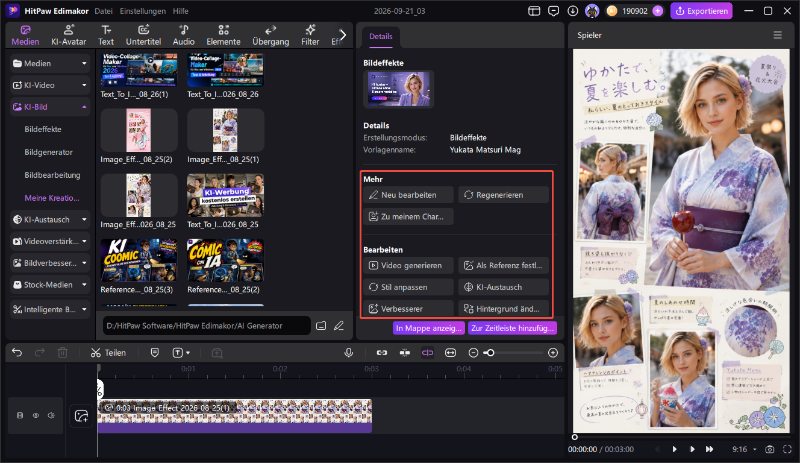Image resolution: width=800 pixels, height=463 pixels.
Task: Click Hintergrund änd... button
Action: pyautogui.click(x=504, y=309)
